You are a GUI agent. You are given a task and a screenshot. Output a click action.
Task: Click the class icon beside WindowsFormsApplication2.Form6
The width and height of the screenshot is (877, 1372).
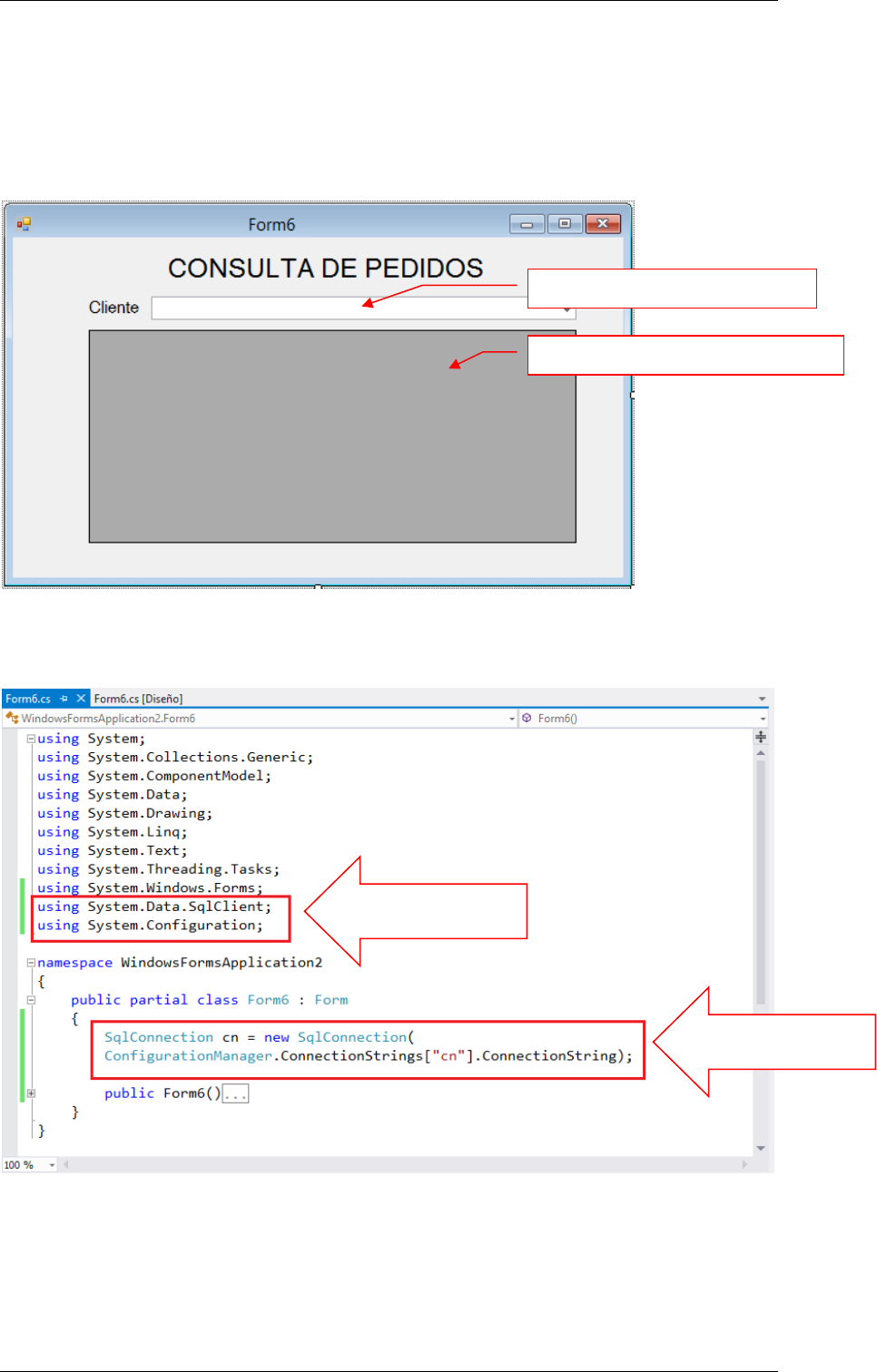click(12, 719)
